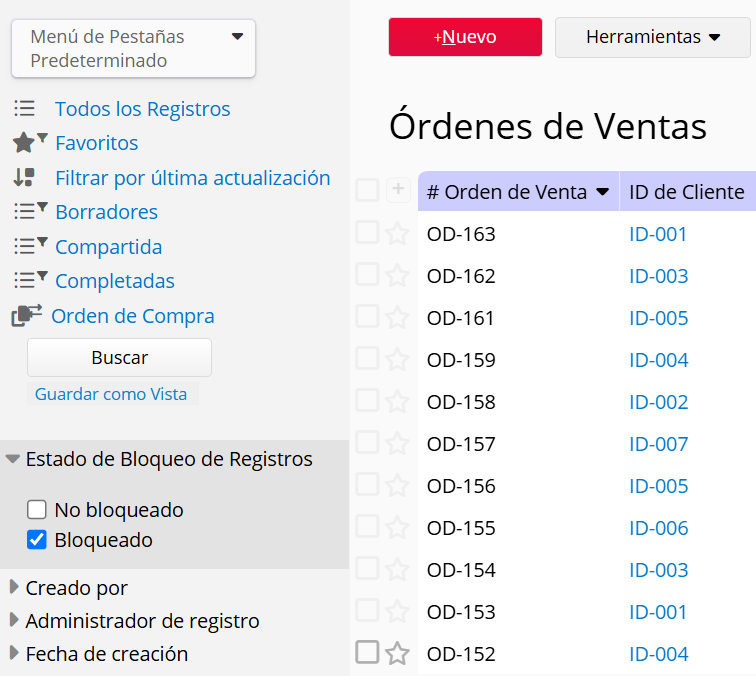This screenshot has width=756, height=676.
Task: Open the Compartida saved view
Action: (x=108, y=247)
